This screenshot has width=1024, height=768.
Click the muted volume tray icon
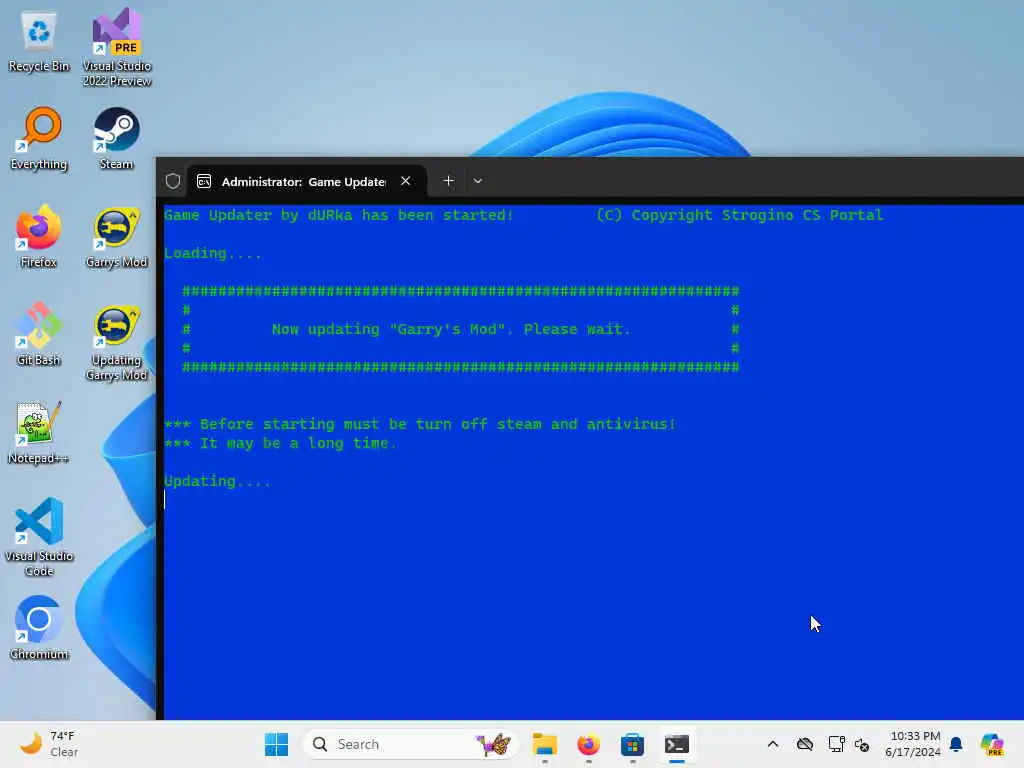click(x=861, y=744)
